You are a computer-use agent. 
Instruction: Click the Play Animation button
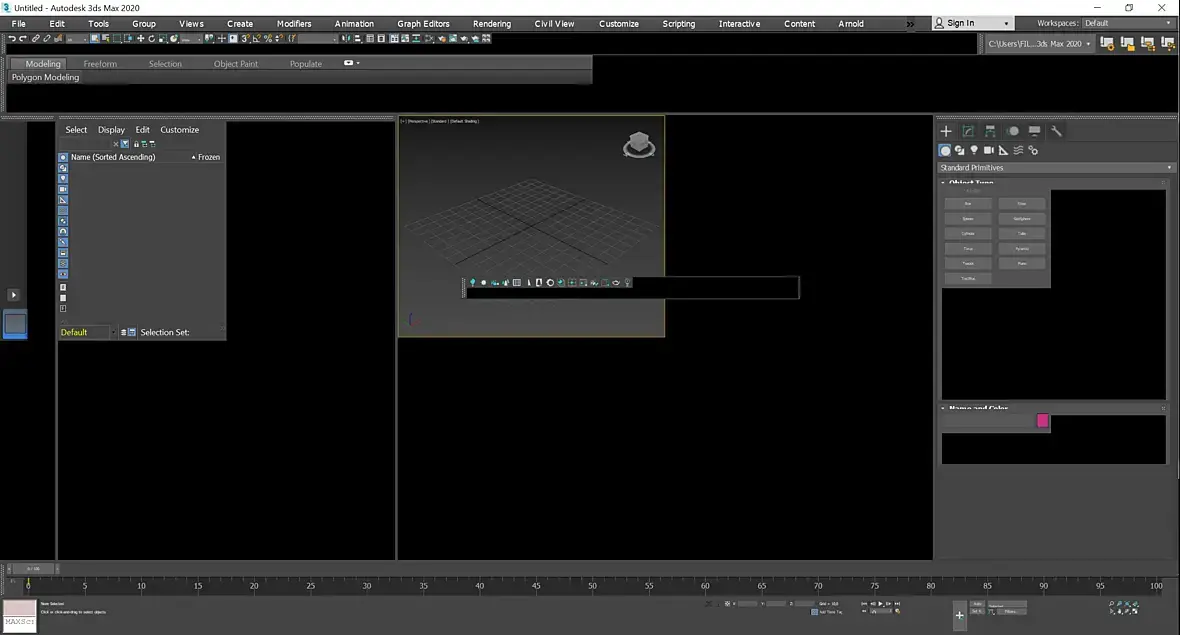click(x=880, y=603)
